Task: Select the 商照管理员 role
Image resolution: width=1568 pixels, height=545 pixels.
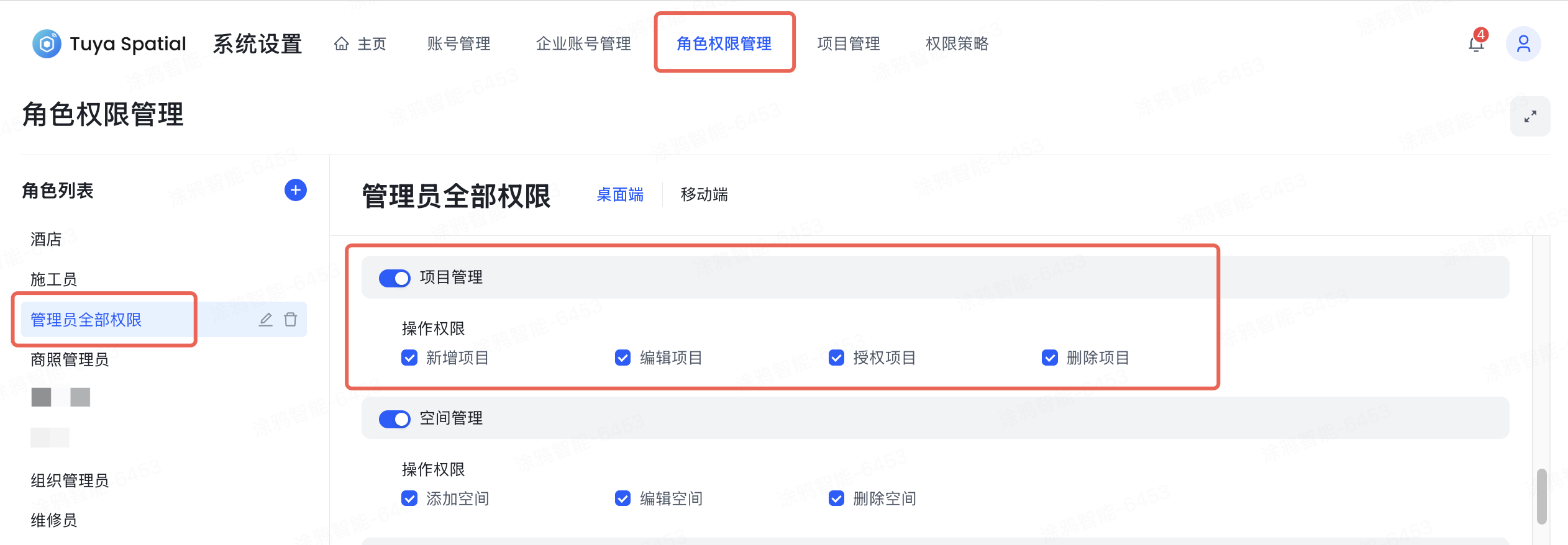Action: click(70, 359)
